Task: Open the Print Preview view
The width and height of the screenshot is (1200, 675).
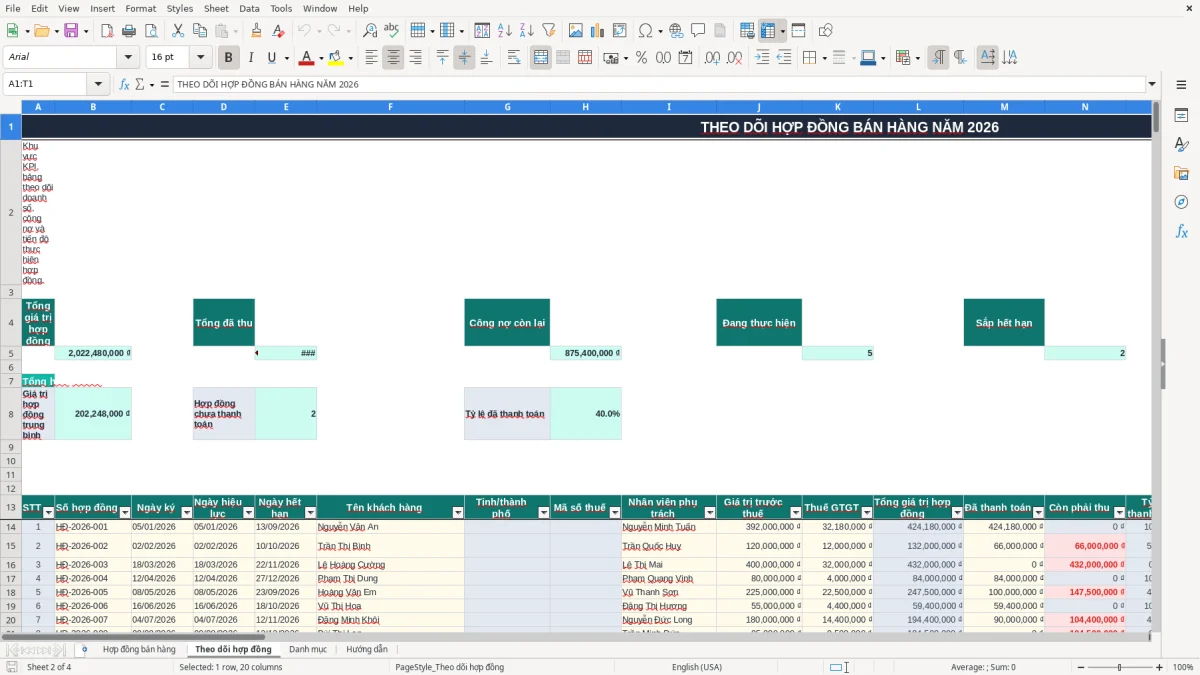Action: pyautogui.click(x=150, y=31)
